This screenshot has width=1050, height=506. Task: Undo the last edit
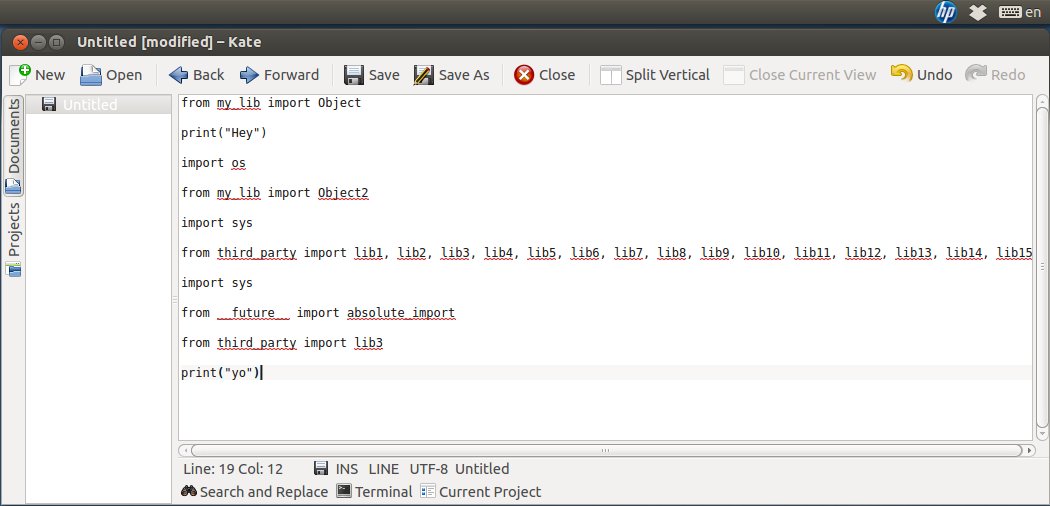(x=921, y=74)
